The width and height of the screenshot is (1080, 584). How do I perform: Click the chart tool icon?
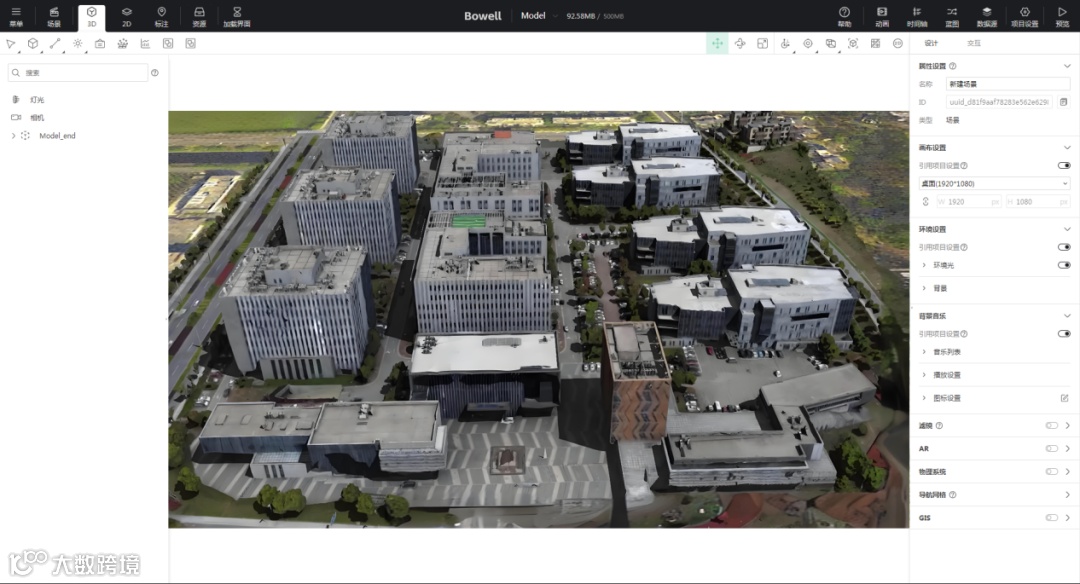coord(145,43)
